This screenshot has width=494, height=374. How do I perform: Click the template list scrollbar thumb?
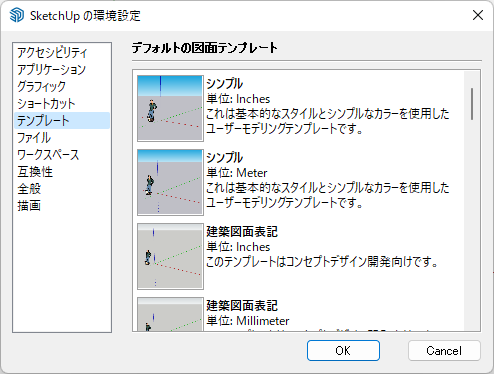point(472,104)
